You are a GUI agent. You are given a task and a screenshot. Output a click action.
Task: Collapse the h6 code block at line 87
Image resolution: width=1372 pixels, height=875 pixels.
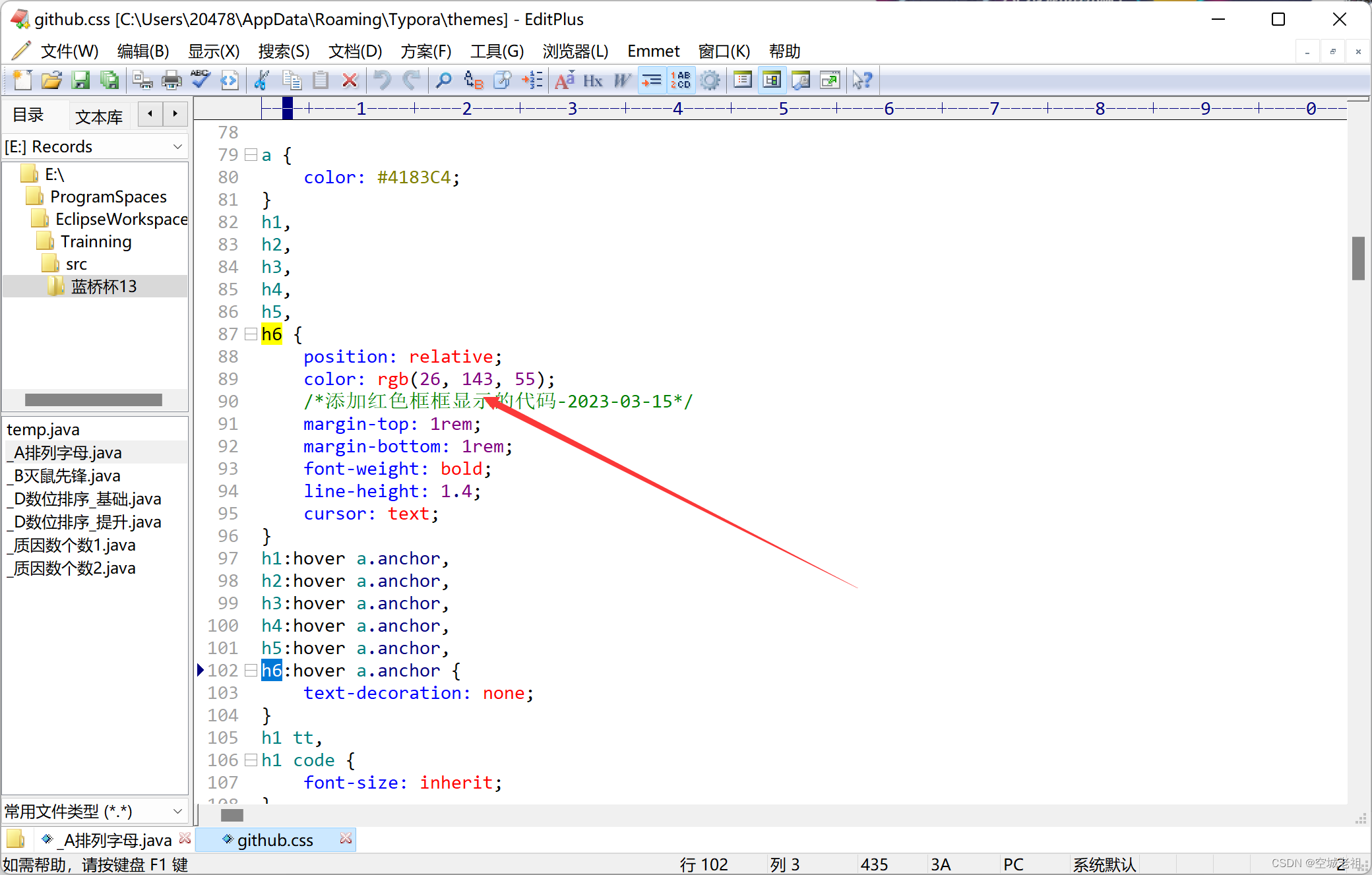(251, 334)
